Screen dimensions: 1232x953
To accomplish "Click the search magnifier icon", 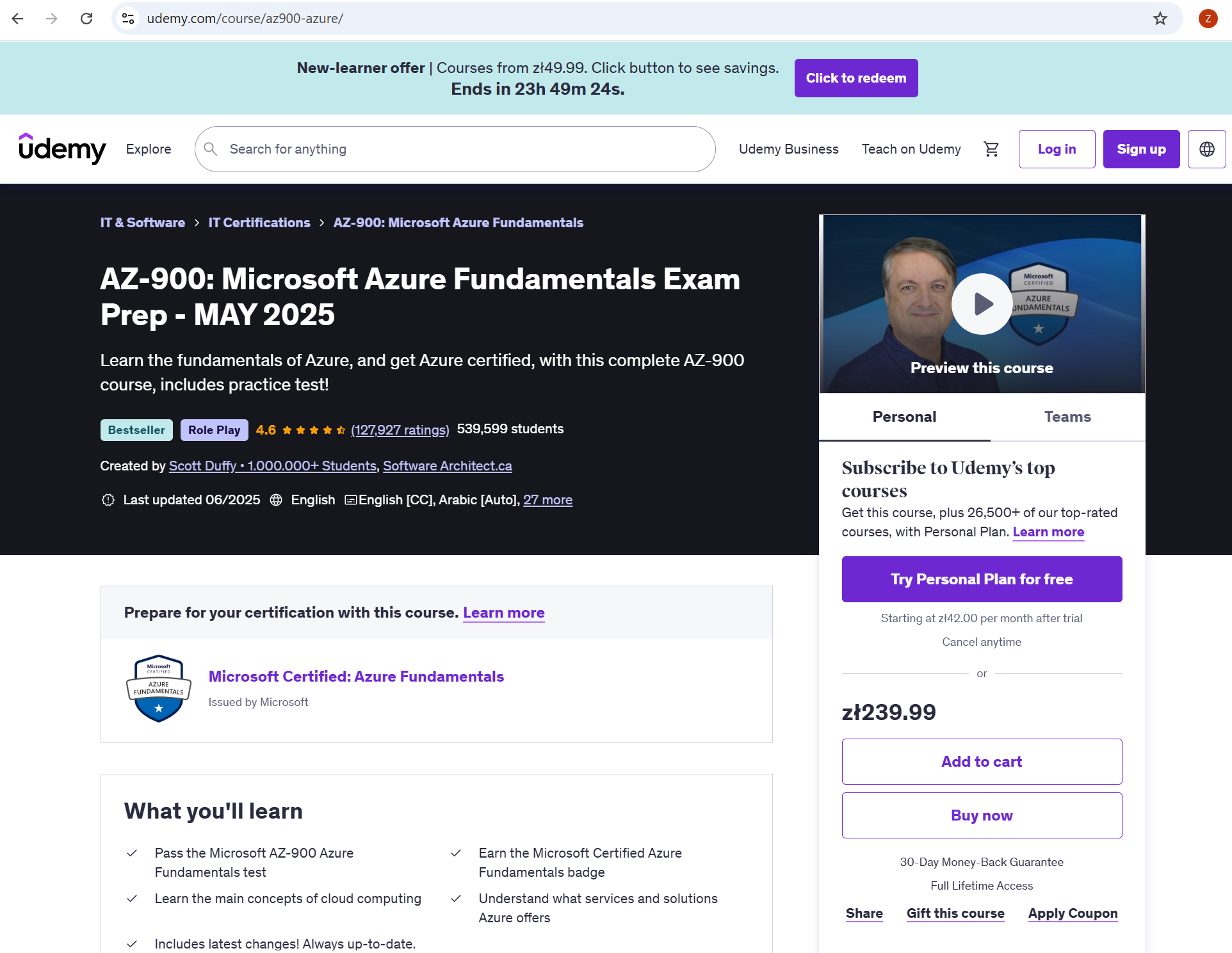I will coord(211,149).
